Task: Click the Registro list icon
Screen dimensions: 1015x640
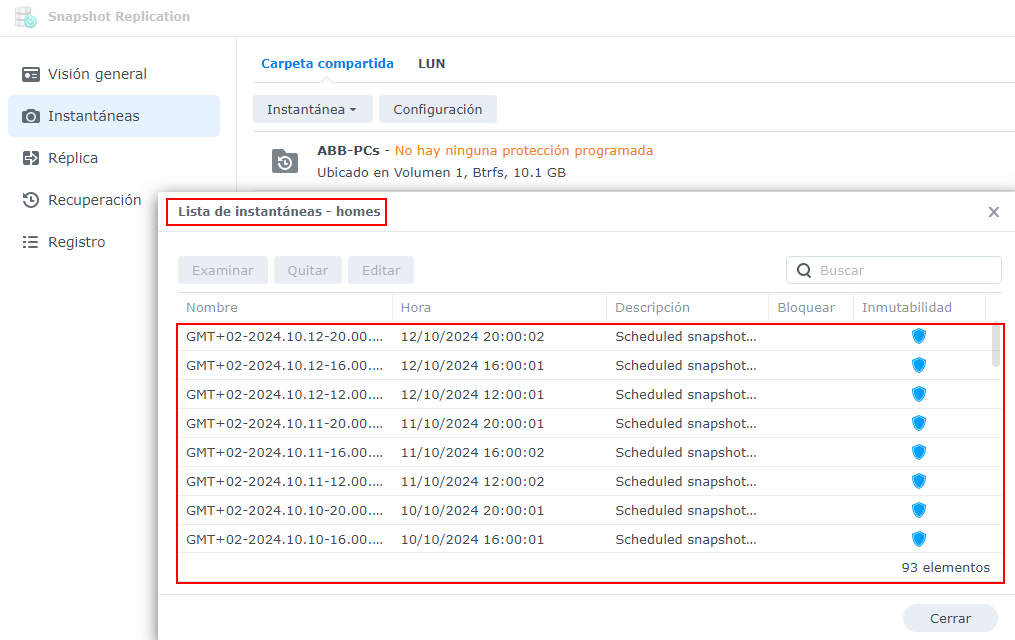Action: tap(31, 242)
